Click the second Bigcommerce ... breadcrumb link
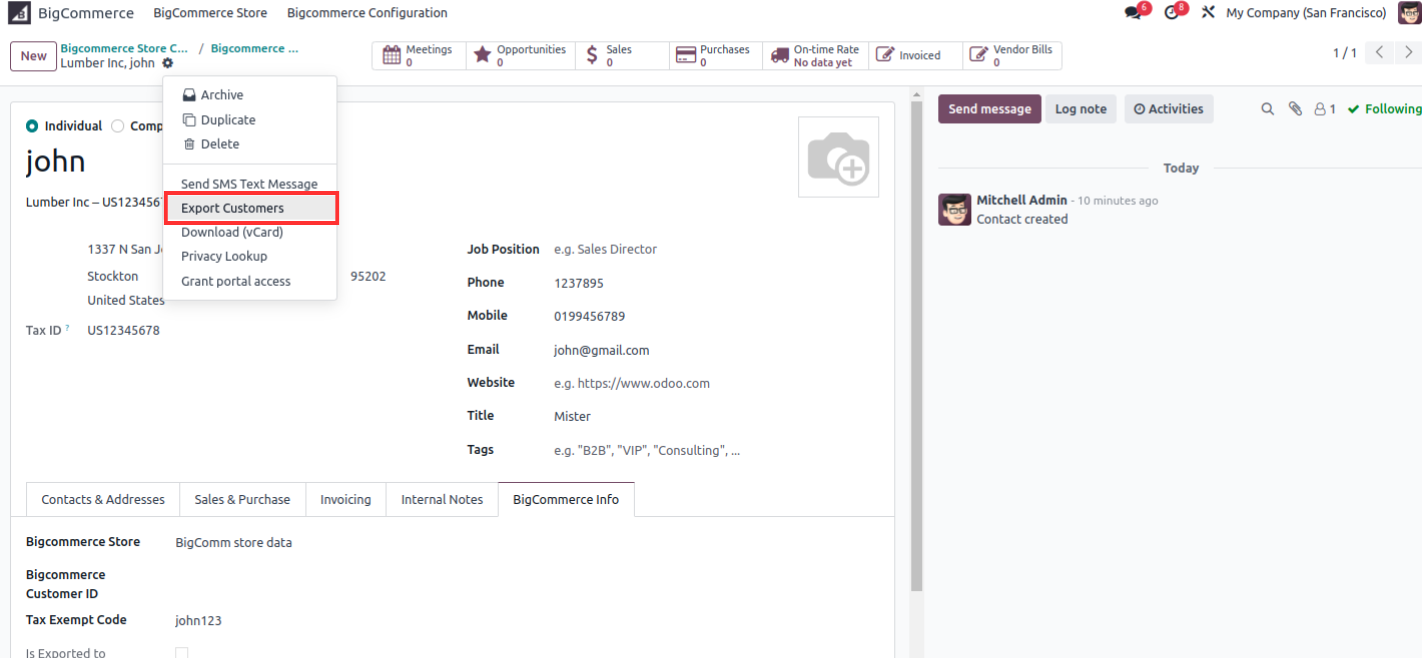The image size is (1422, 658). 254,48
